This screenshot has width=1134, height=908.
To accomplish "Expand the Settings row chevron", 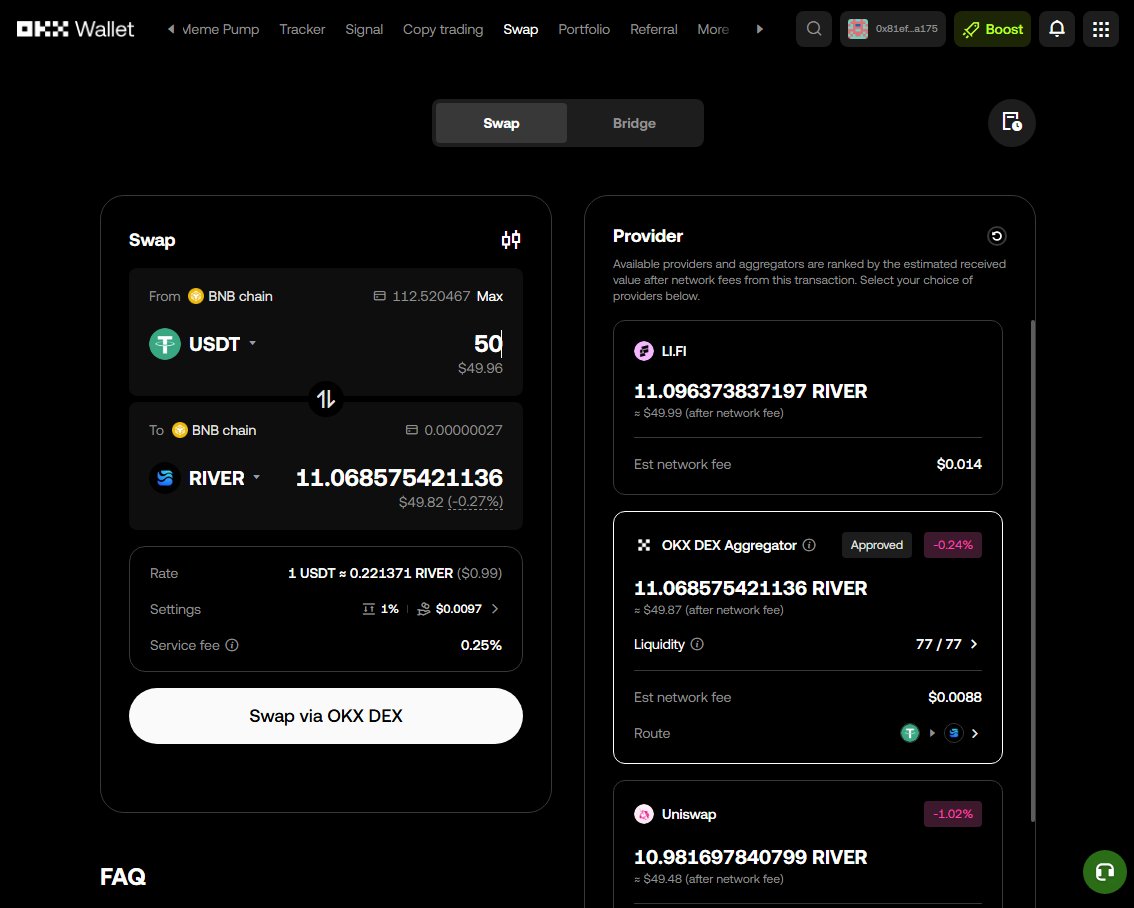I will 495,609.
